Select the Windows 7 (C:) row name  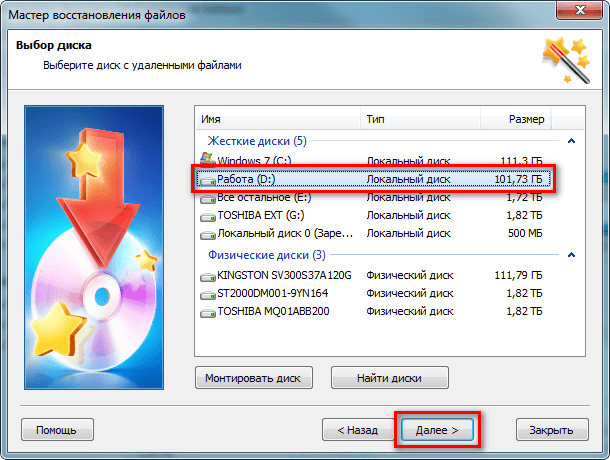(254, 161)
